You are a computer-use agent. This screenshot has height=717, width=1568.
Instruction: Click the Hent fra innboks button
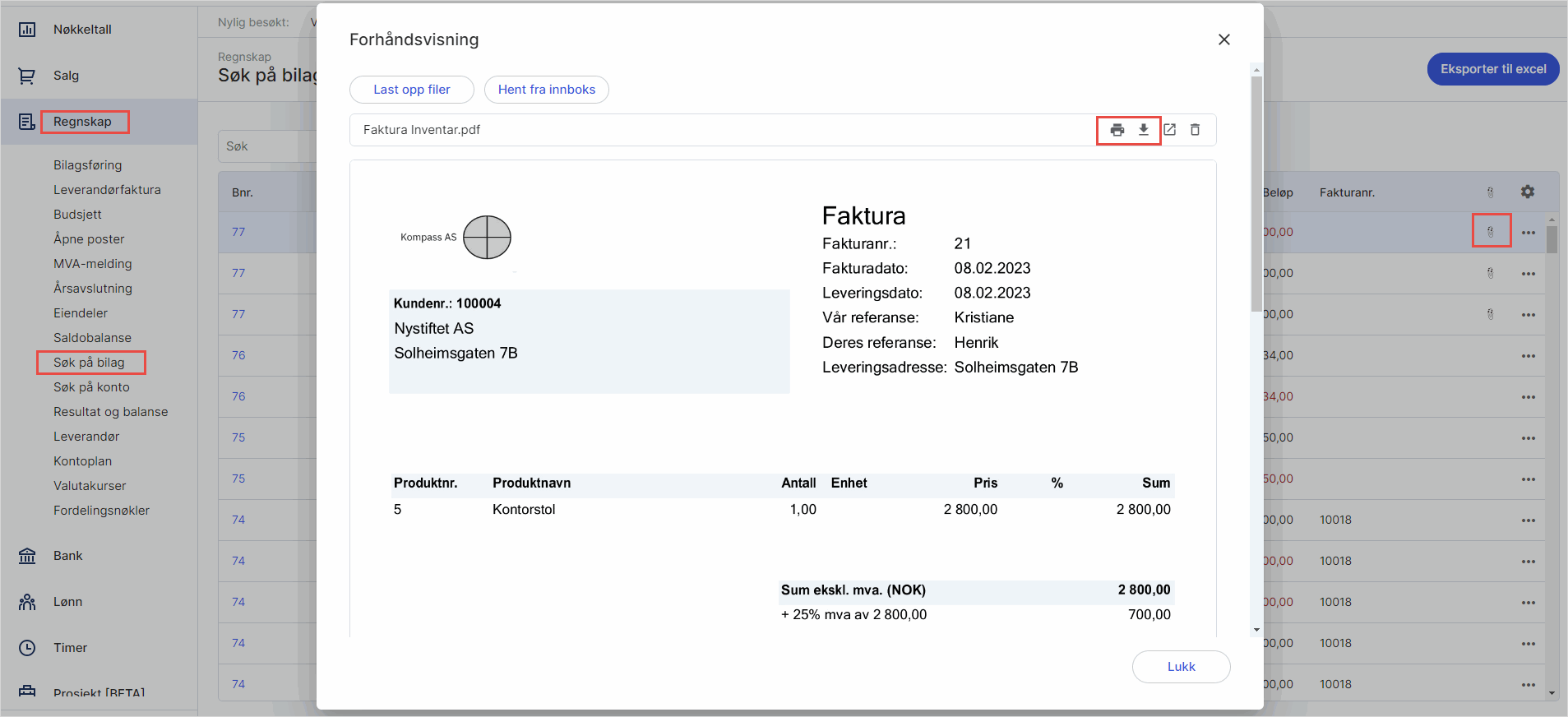click(x=546, y=90)
